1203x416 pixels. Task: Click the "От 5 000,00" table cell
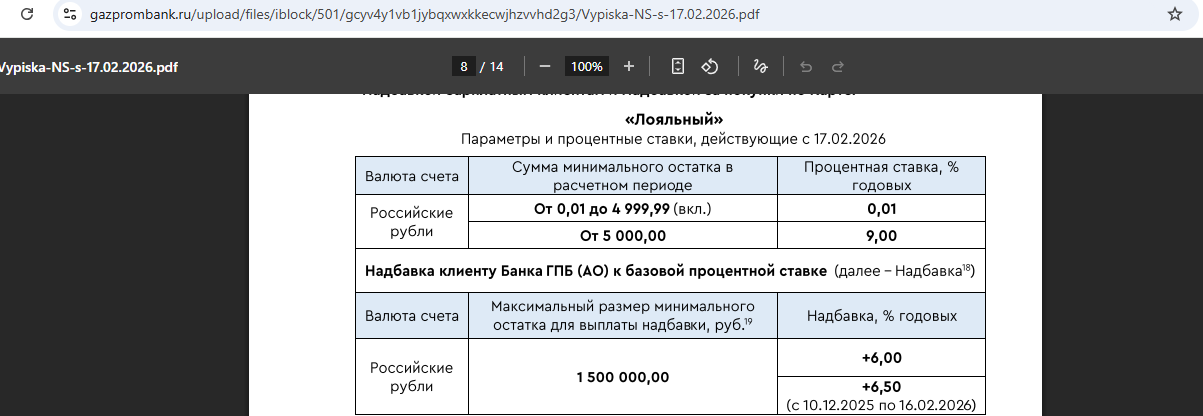pos(622,236)
